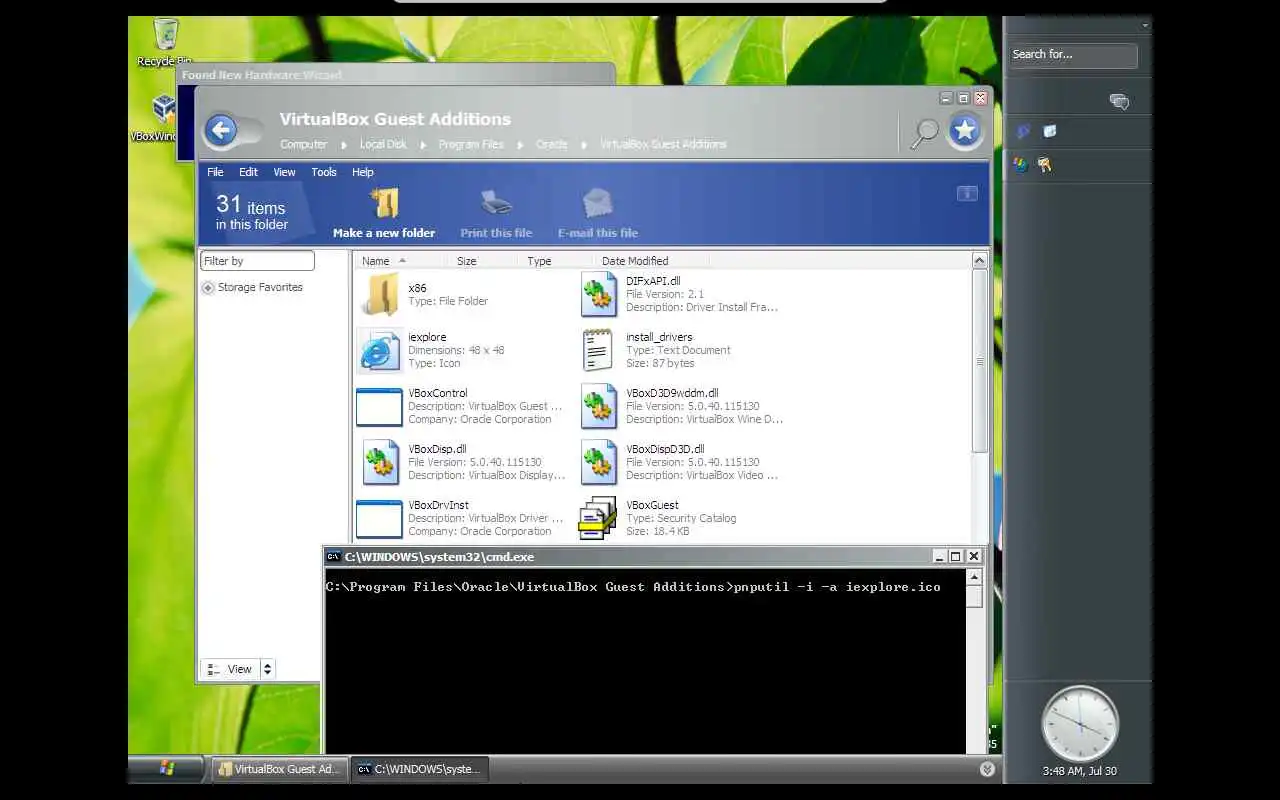Click the details pane toggle icon in toolbar
This screenshot has width=1280, height=800.
click(967, 194)
